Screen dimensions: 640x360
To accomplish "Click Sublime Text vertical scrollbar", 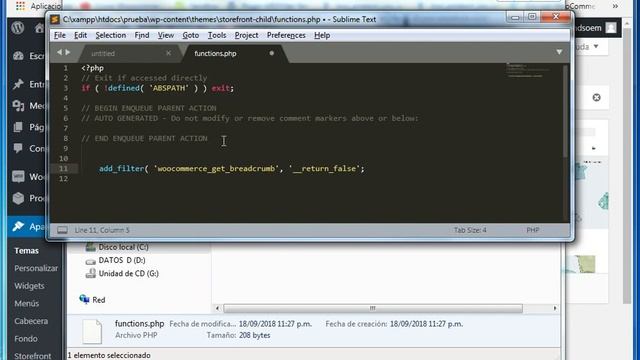I will (565, 110).
